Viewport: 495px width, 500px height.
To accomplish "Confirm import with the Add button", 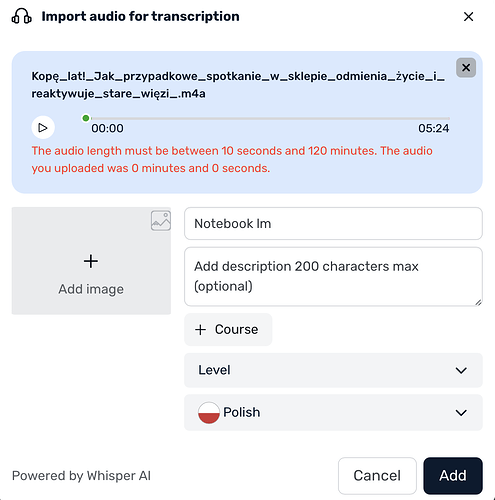I will click(x=453, y=476).
